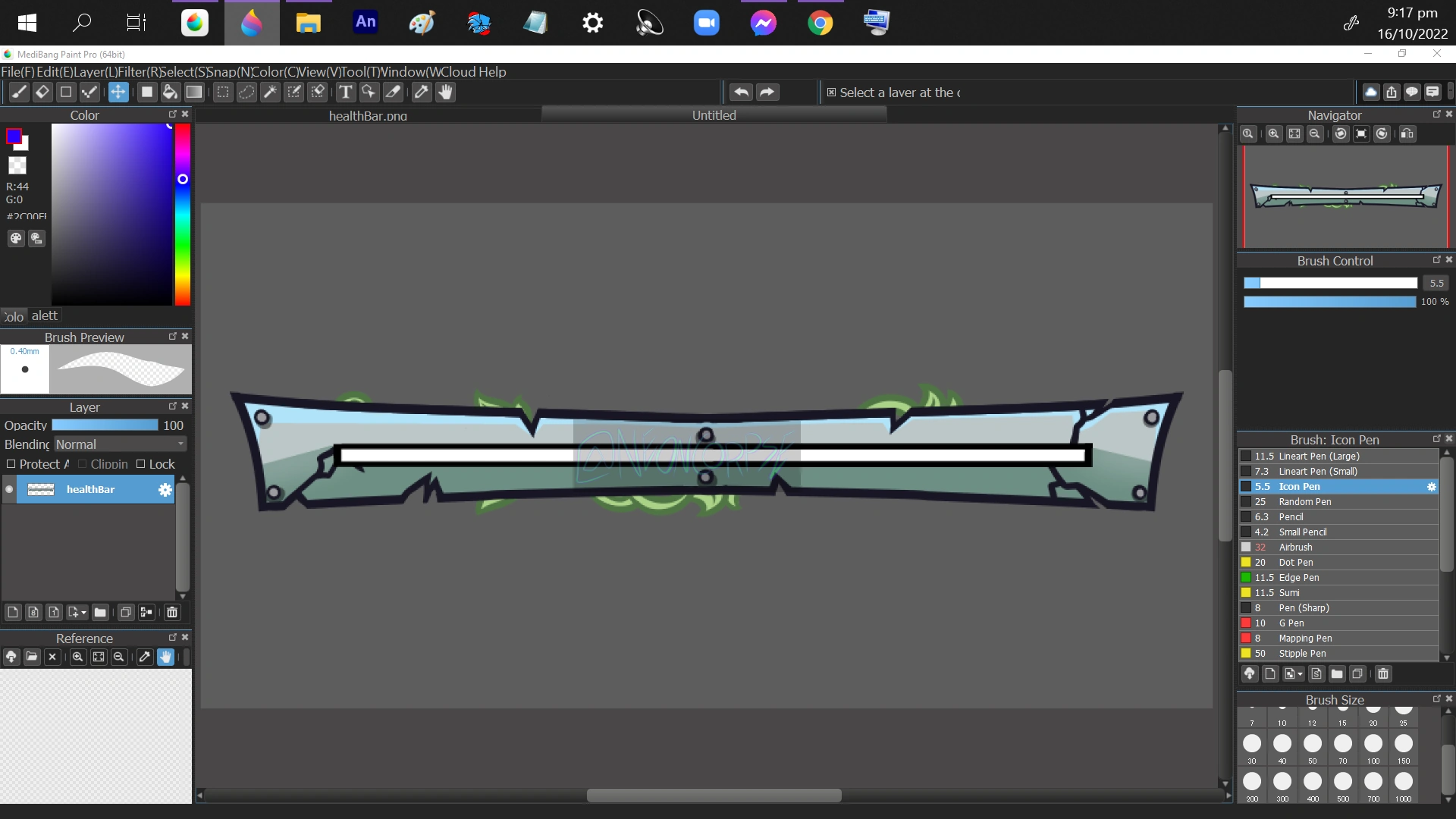Choose the Magic Wand selection tool
Screen dimensions: 1456x819
point(270,92)
